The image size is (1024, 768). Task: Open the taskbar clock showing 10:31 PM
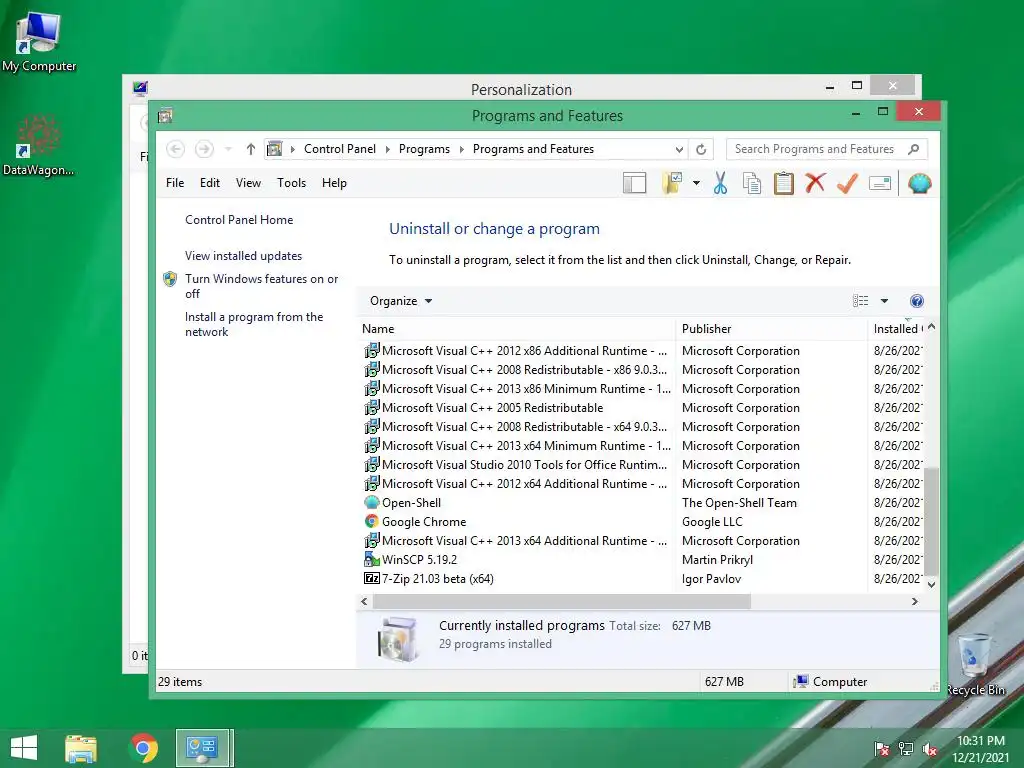tap(980, 749)
